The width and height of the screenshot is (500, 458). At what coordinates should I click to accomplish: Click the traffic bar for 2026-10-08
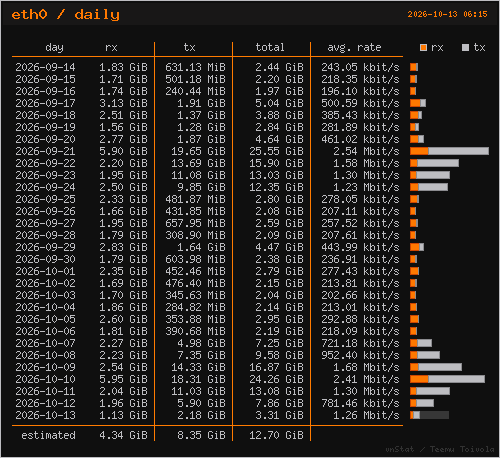425,355
